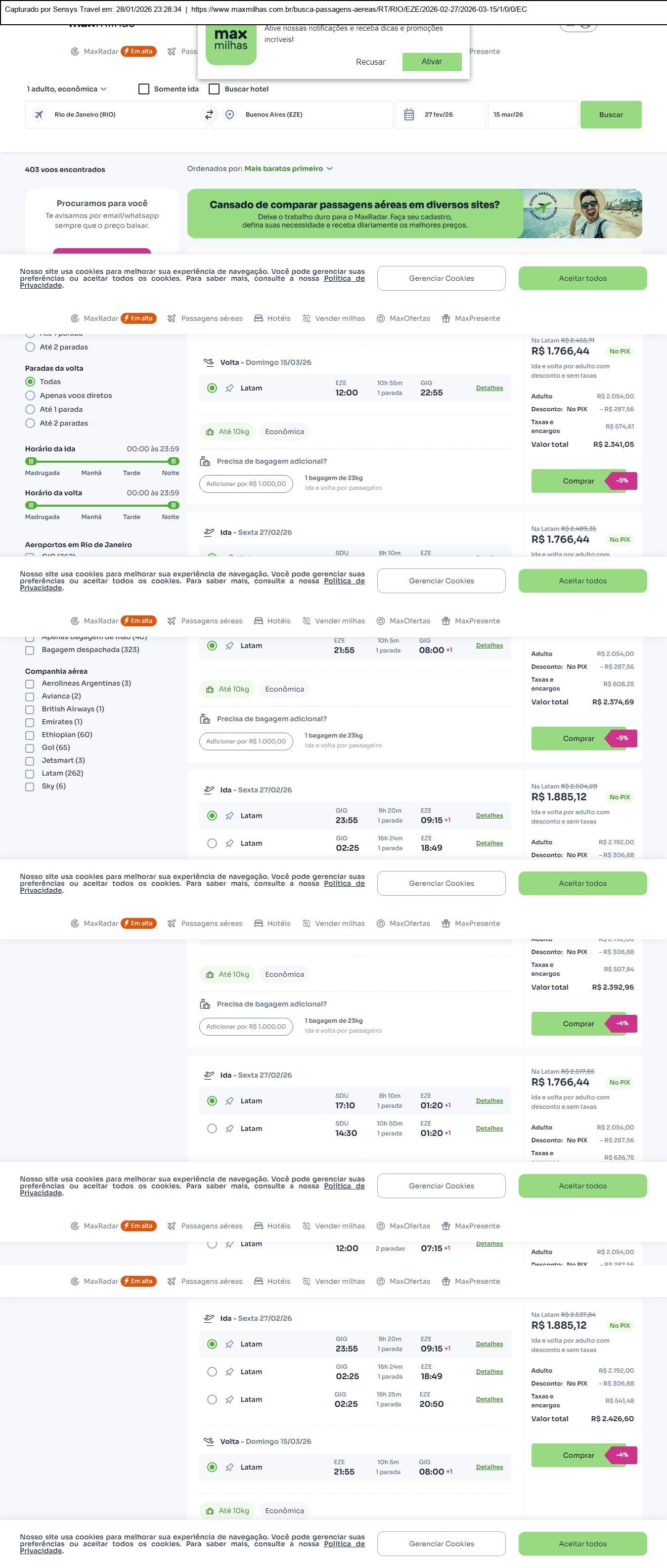Click the airplane icon in the Rio de Janeiro field
Viewport: 667px width, 1568px height.
39,114
